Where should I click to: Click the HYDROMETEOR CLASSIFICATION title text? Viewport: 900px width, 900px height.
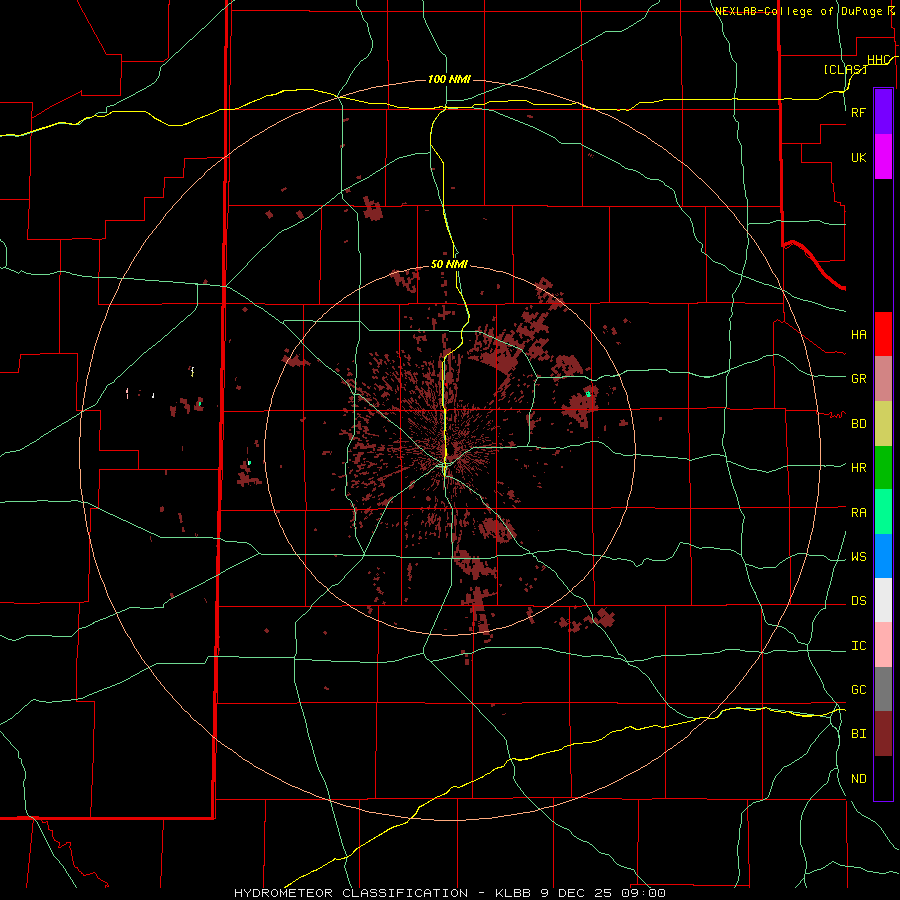351,893
